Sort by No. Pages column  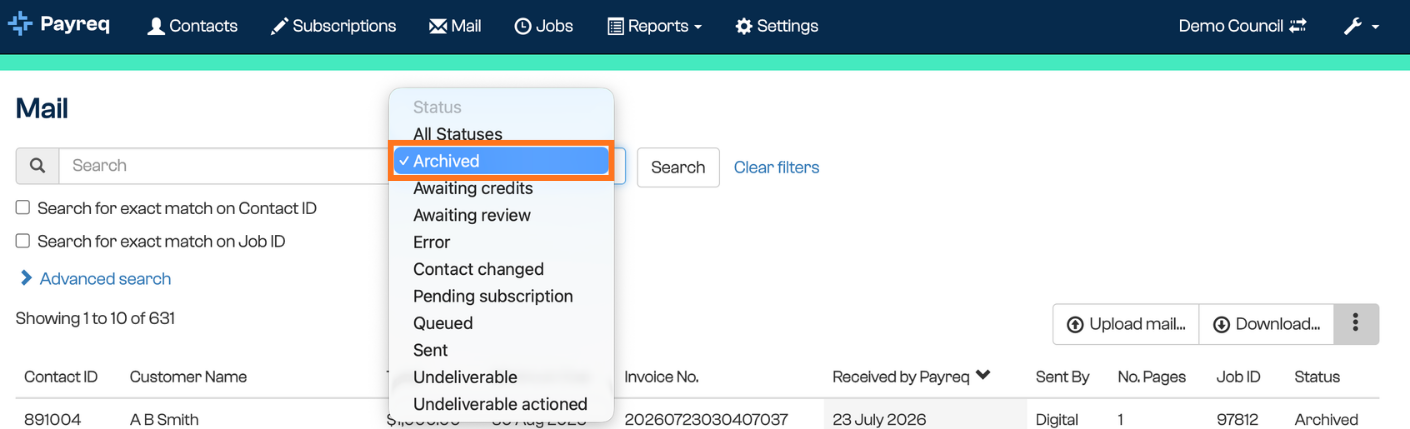click(1152, 377)
